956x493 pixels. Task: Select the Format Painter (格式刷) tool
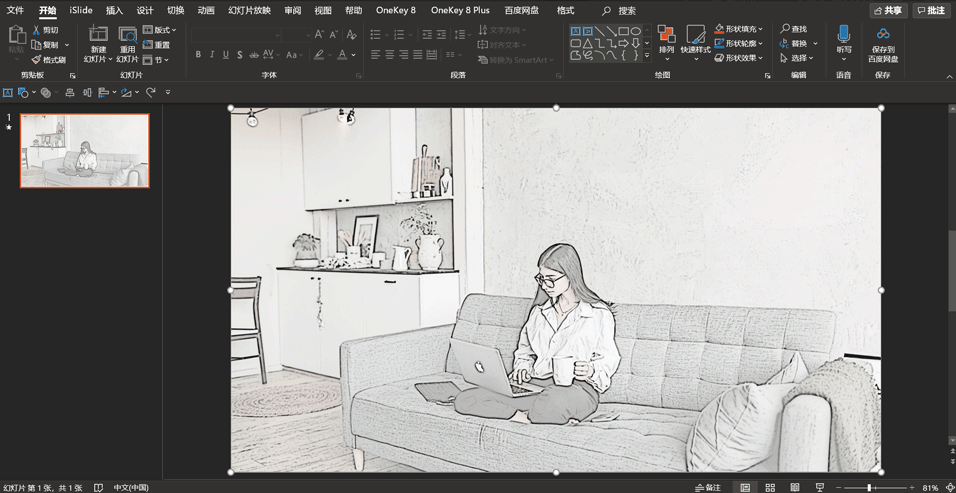tap(37, 60)
